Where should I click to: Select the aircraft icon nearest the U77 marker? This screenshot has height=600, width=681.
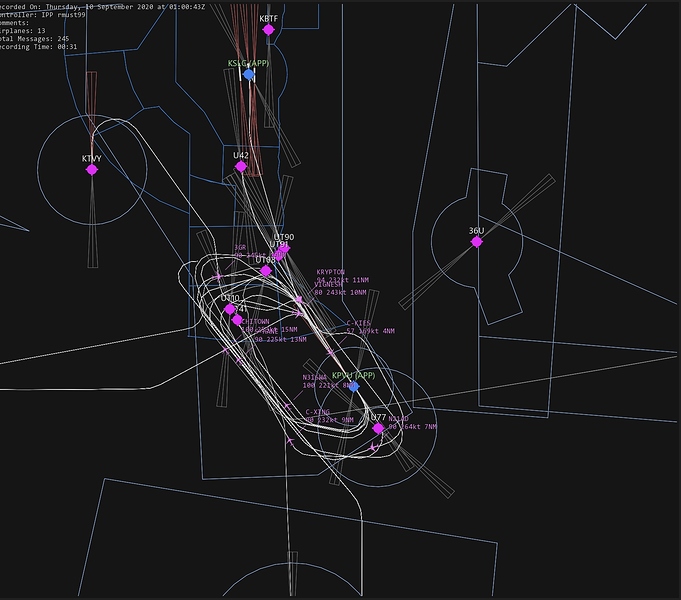coord(374,447)
